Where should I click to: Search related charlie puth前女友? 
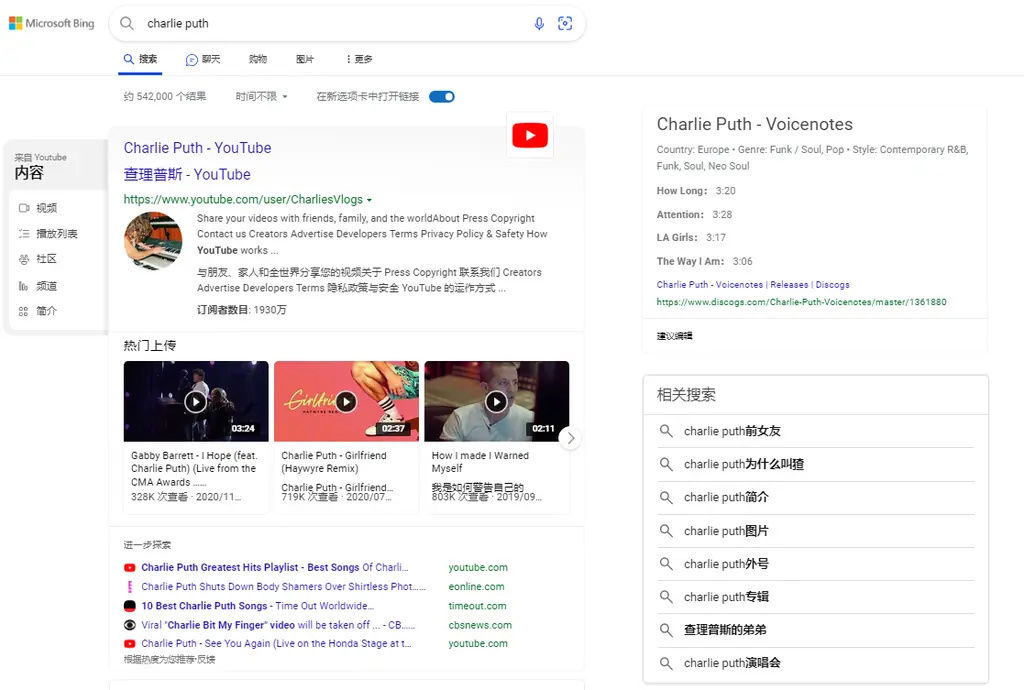732,431
